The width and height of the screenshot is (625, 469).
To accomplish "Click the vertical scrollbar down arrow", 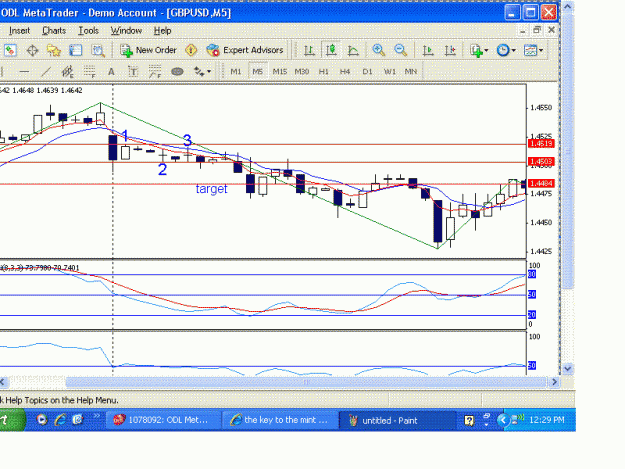I will tap(568, 369).
